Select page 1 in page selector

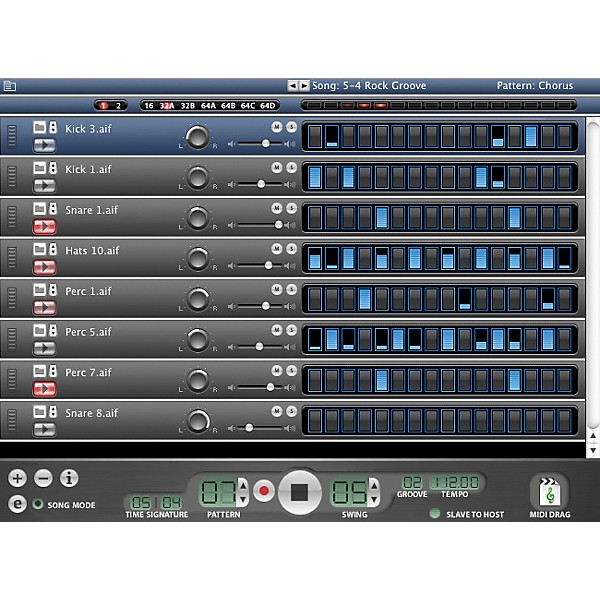pos(103,106)
